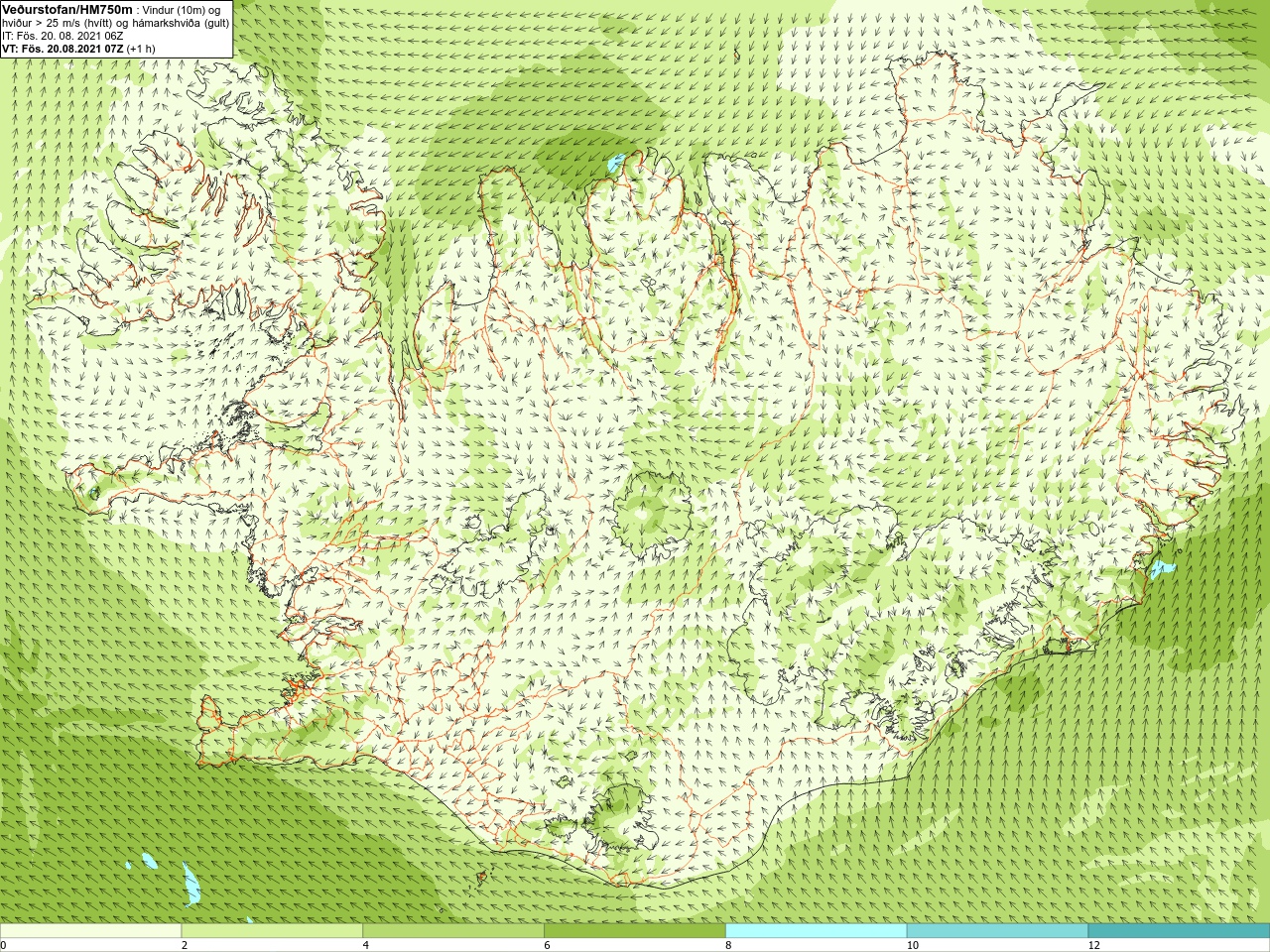Pick the 6–8 m/s darker green legend swatch
The height and width of the screenshot is (952, 1270).
click(x=635, y=931)
